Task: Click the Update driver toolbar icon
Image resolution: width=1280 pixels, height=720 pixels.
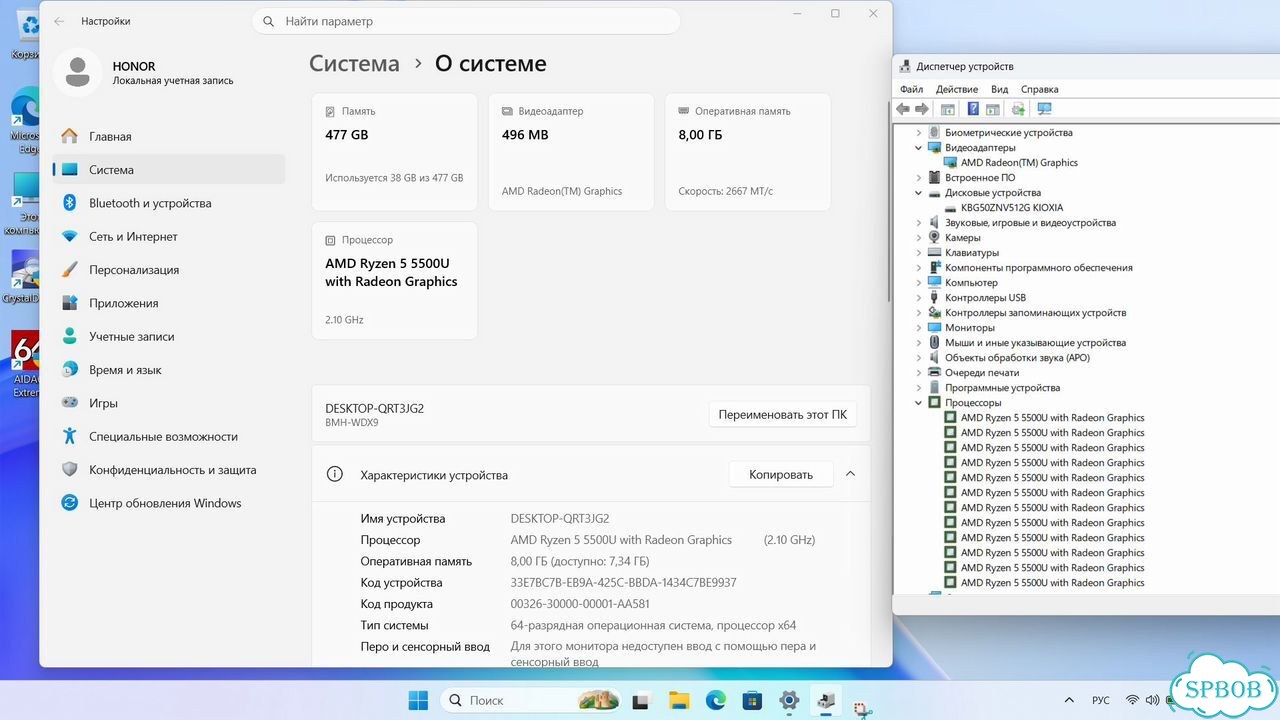Action: [1018, 109]
